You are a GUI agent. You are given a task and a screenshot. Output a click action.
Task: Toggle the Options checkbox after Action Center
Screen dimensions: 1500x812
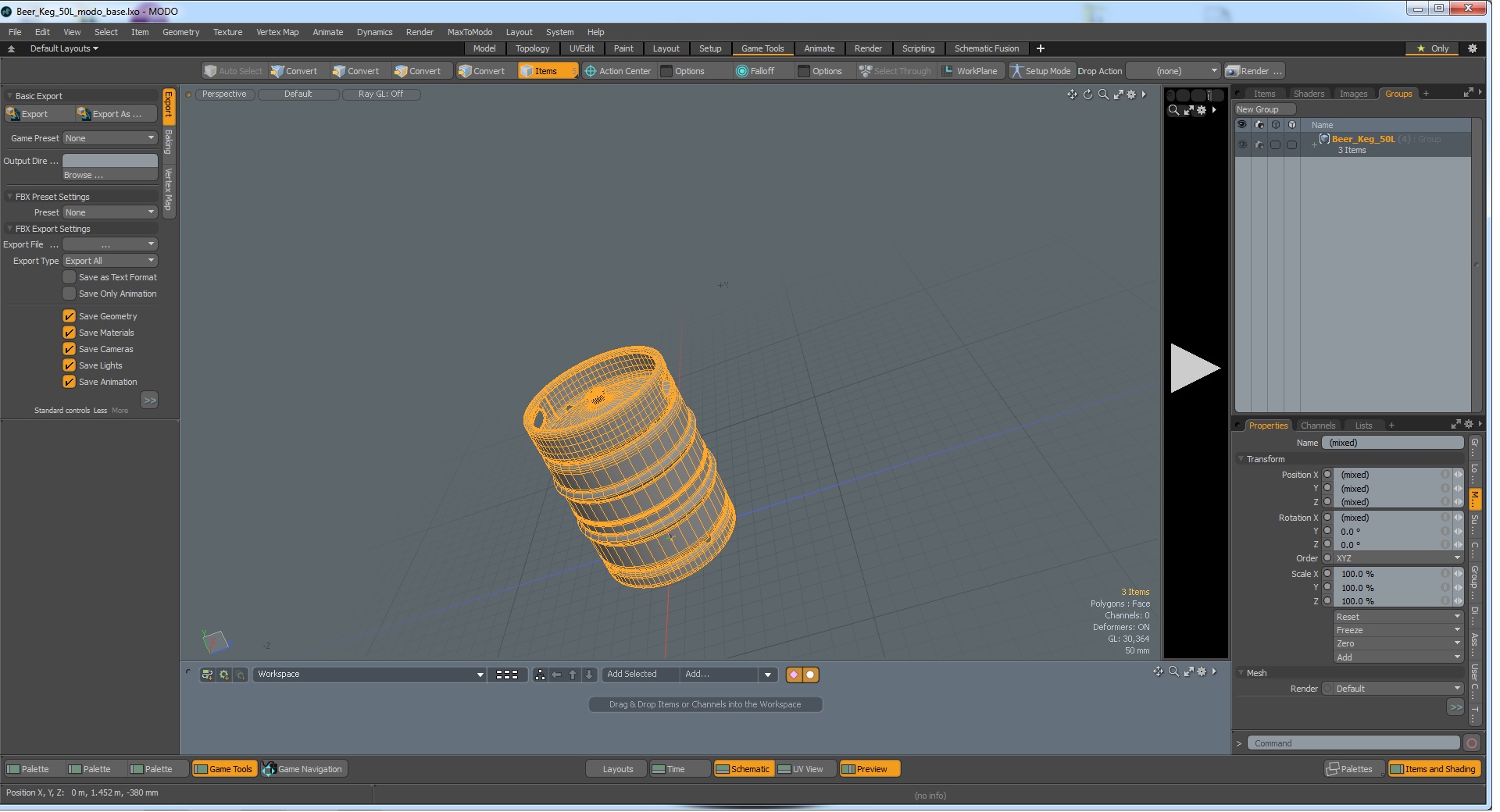pos(666,71)
